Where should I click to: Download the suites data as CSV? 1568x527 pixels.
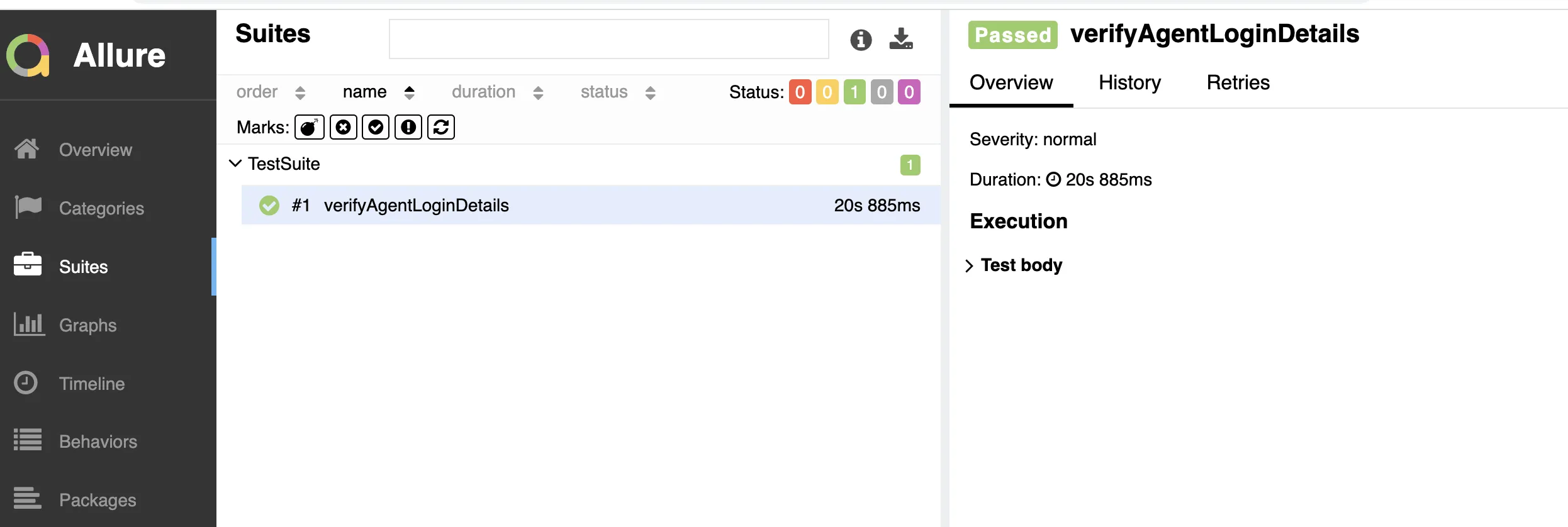pos(901,39)
